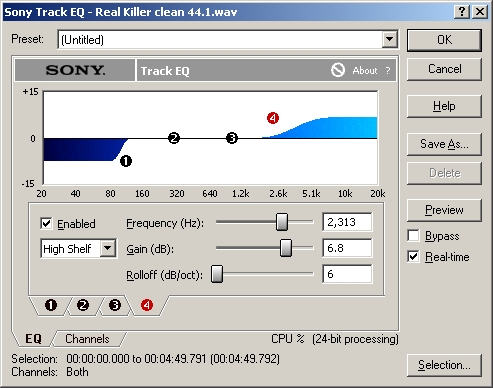Open the Channels tab
This screenshot has height=388, width=493.
pos(87,339)
